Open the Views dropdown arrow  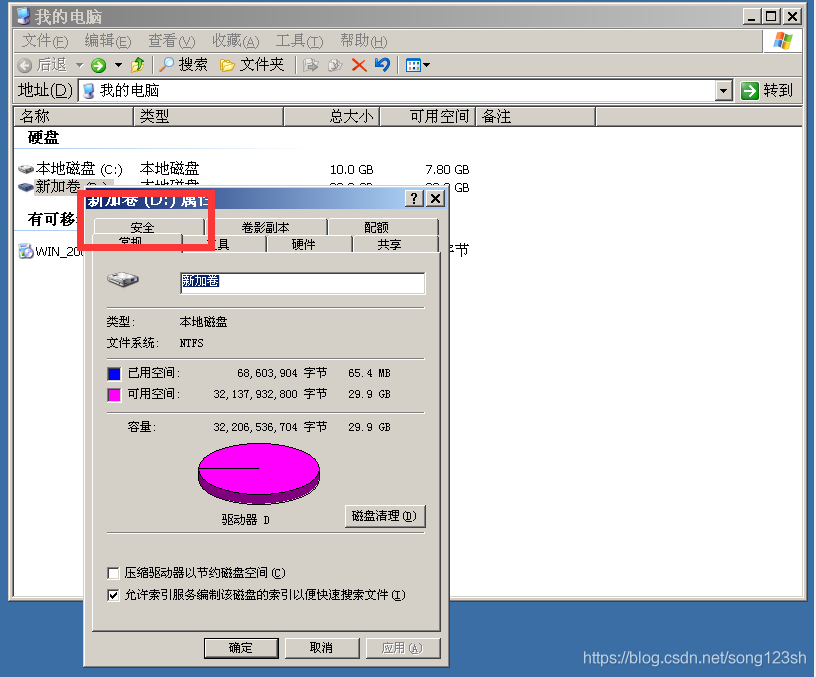click(x=427, y=66)
